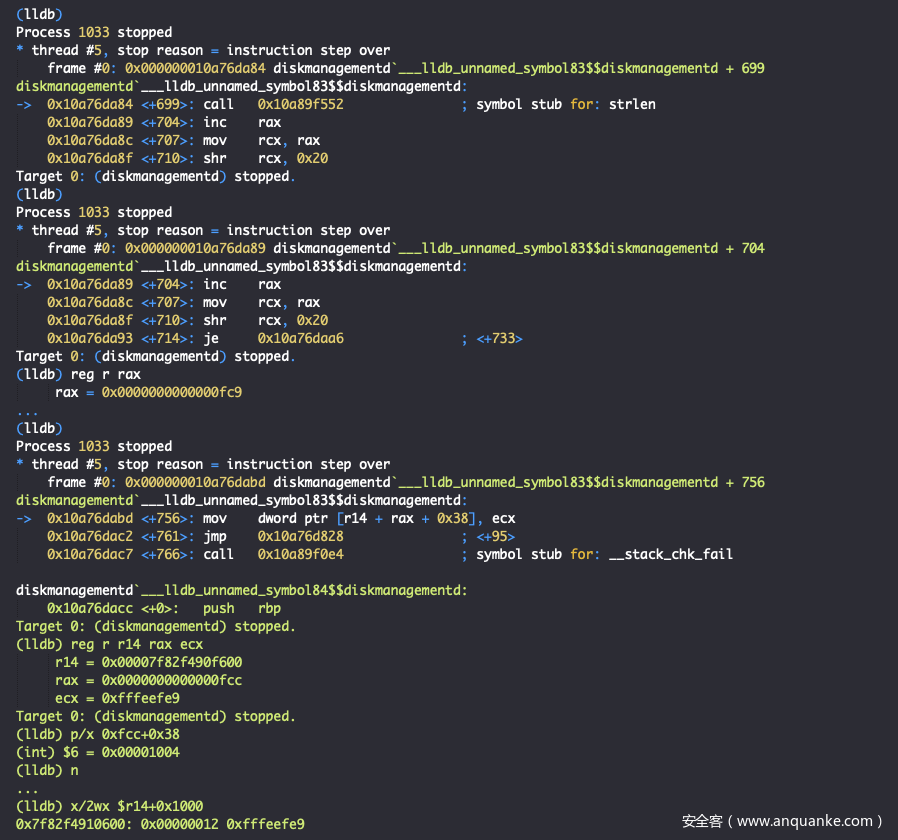Click the jmp 0x10a76d828 instruction
The image size is (898, 840).
point(273,536)
